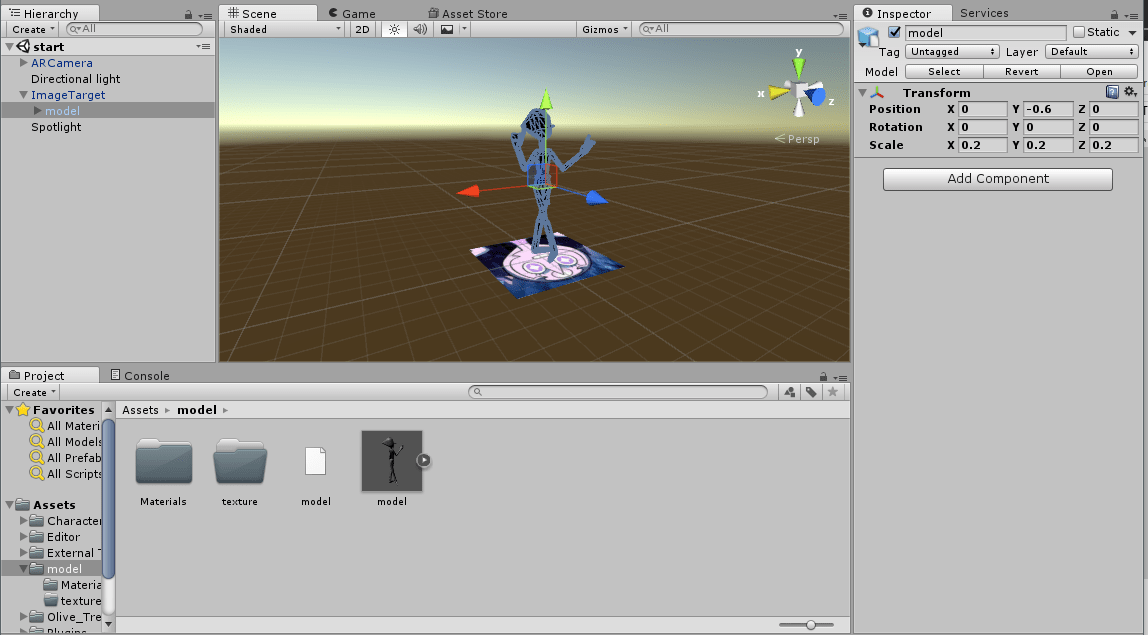This screenshot has height=635, width=1148.
Task: Open Project Create dropdown
Action: (34, 393)
